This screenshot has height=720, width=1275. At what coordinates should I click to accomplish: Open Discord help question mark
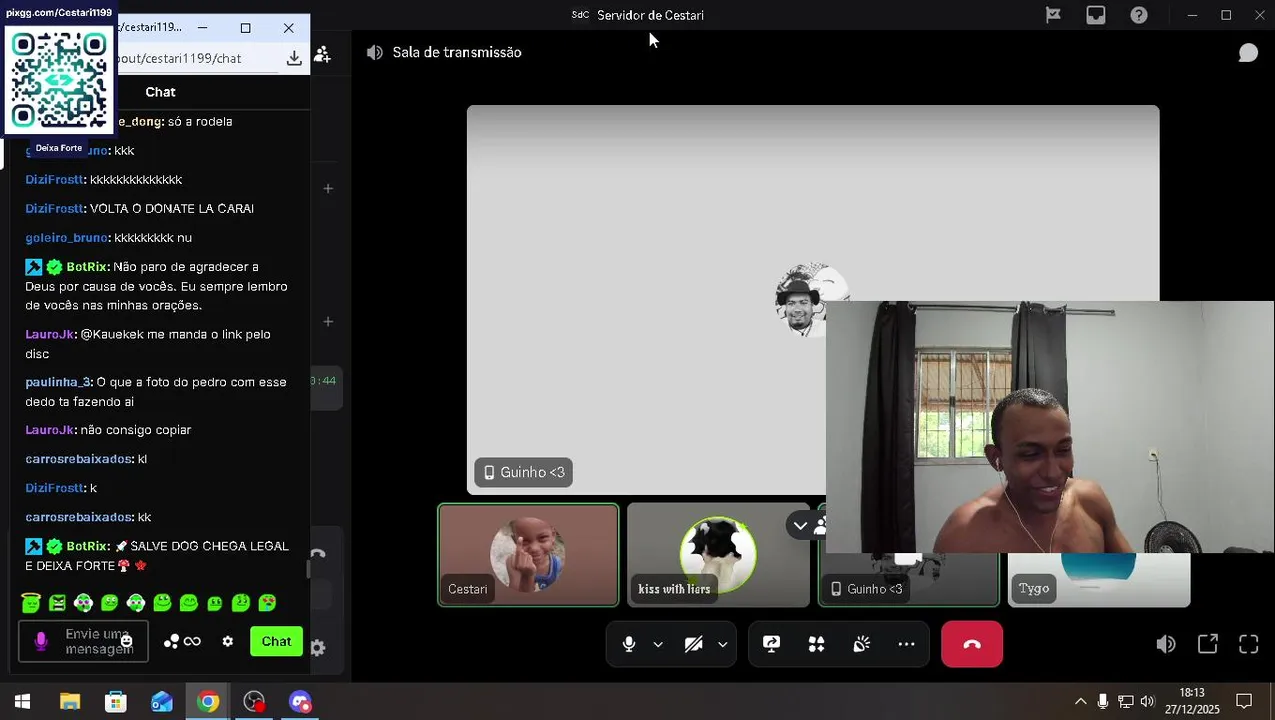pos(1139,15)
